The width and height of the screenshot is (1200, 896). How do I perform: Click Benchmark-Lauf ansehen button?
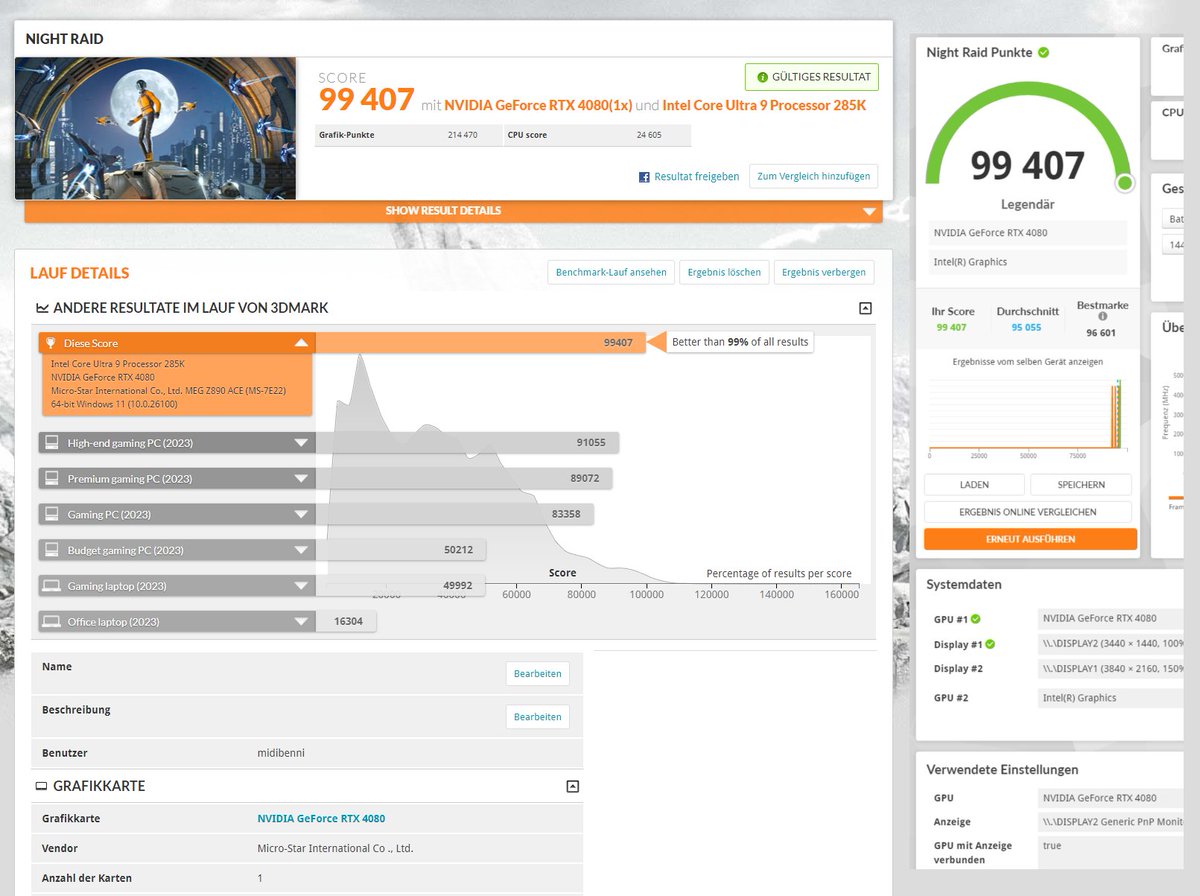click(610, 272)
